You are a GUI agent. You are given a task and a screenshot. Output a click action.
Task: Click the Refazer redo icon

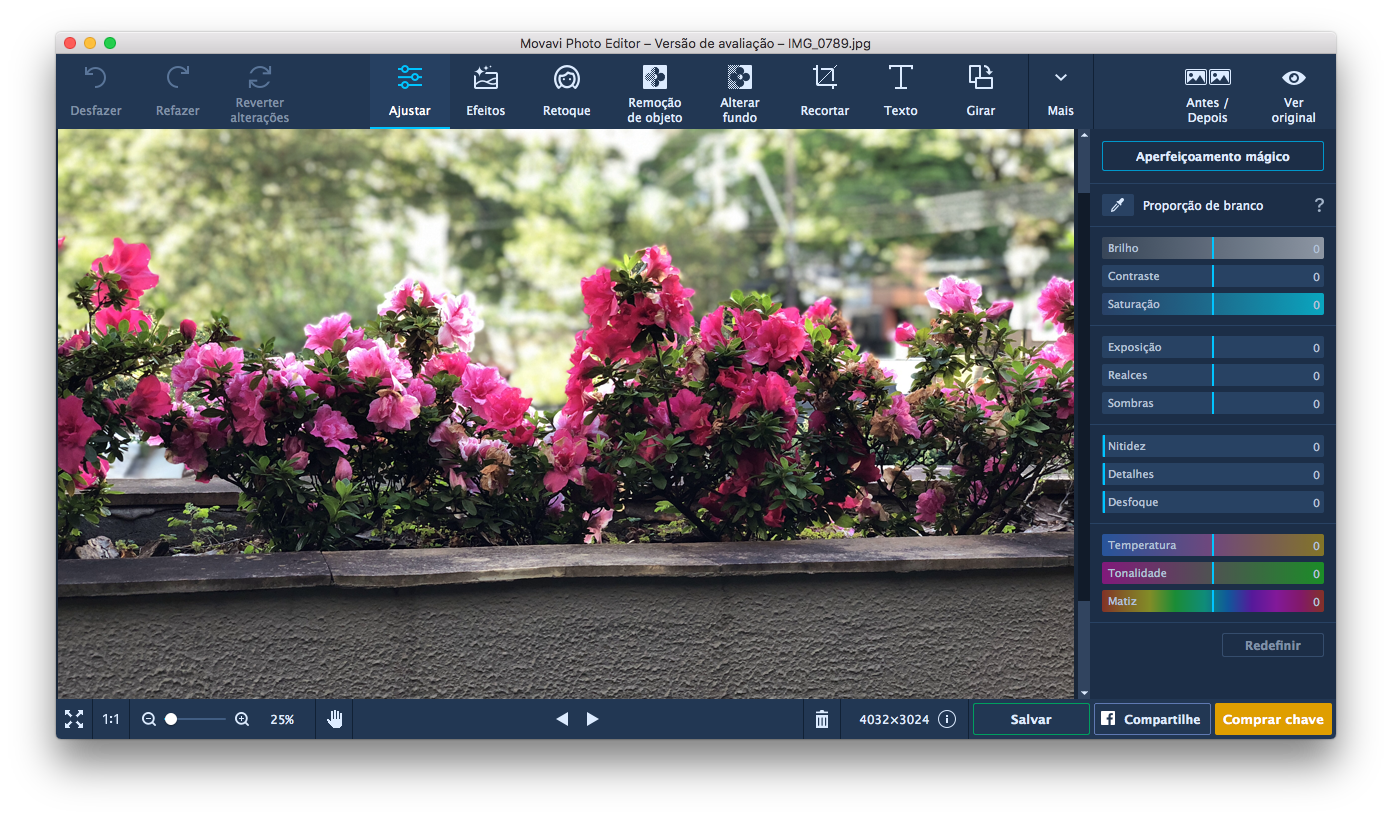pyautogui.click(x=178, y=78)
